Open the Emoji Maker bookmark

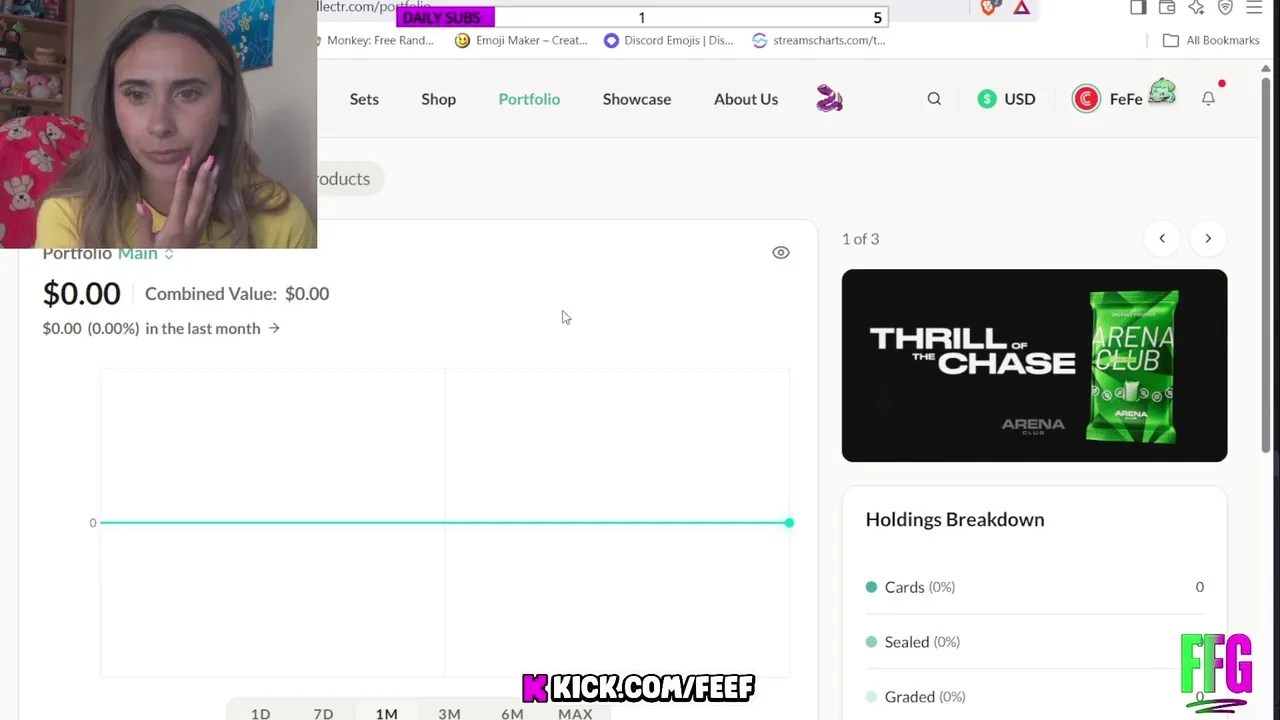(521, 40)
